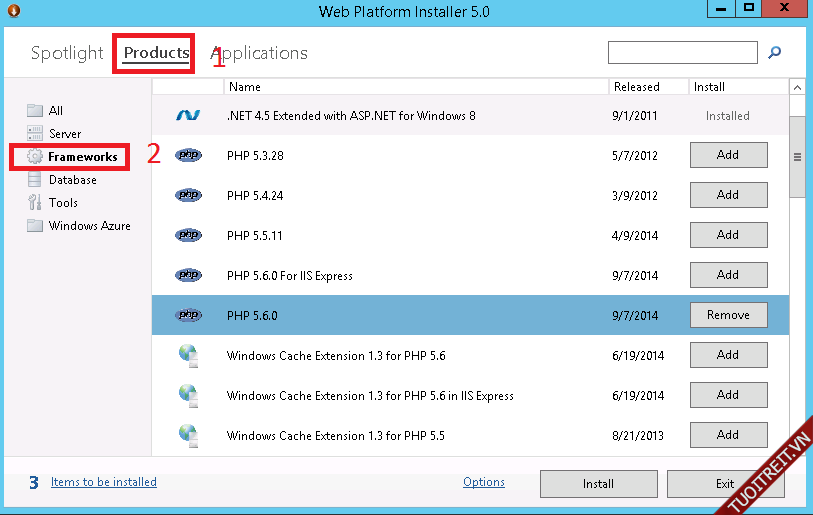Viewport: 813px width, 515px height.
Task: Switch to the Applications tab
Action: (x=260, y=53)
